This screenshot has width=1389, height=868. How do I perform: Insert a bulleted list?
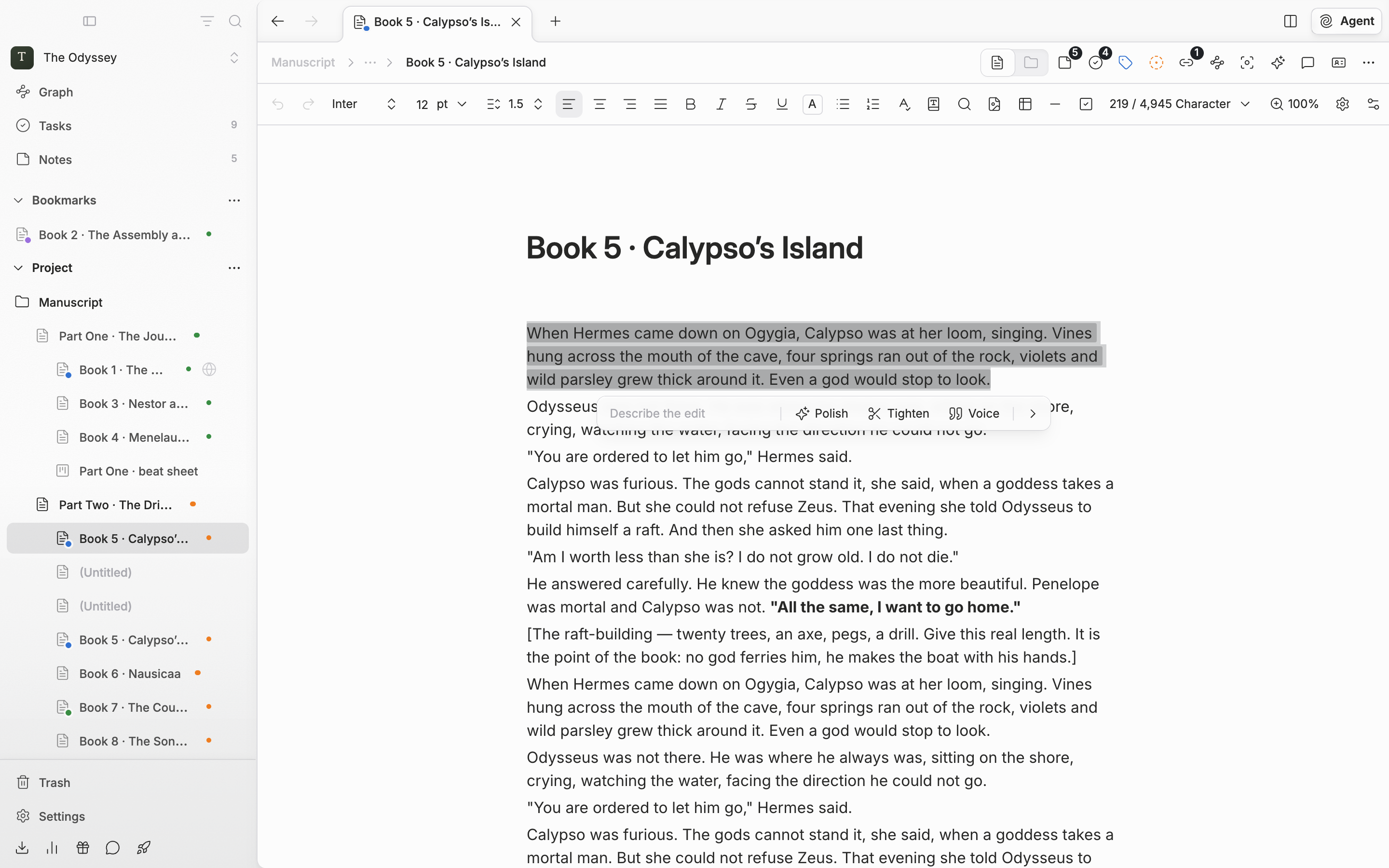[x=843, y=104]
